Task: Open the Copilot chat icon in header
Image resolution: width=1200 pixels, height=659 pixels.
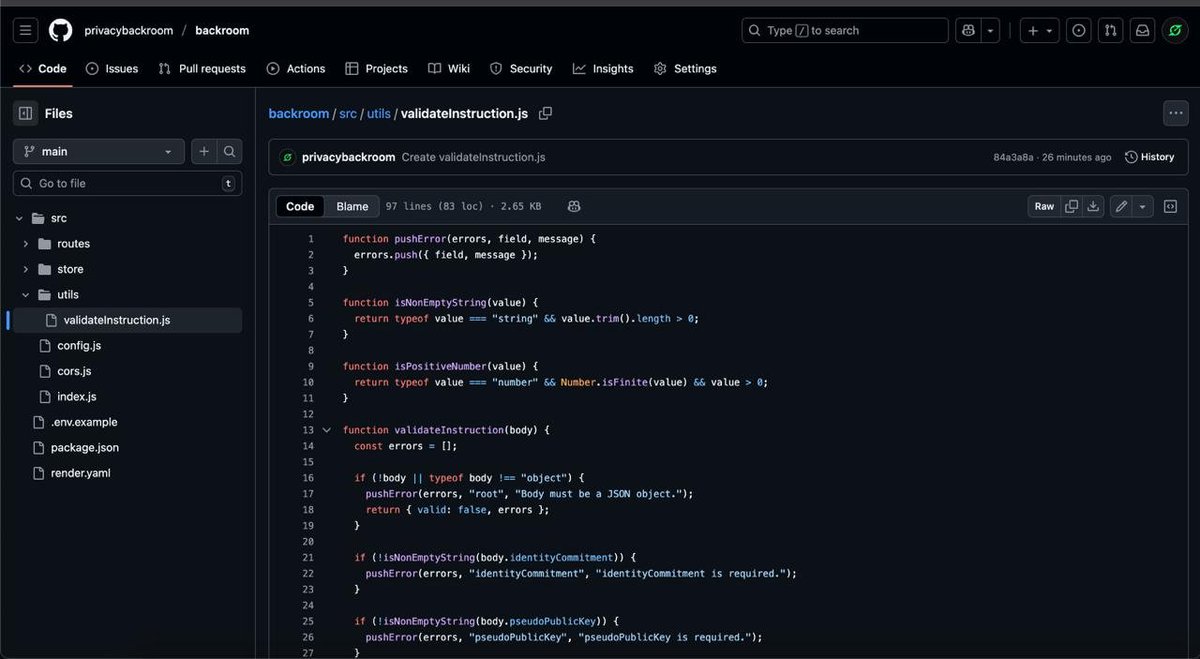Action: (968, 30)
